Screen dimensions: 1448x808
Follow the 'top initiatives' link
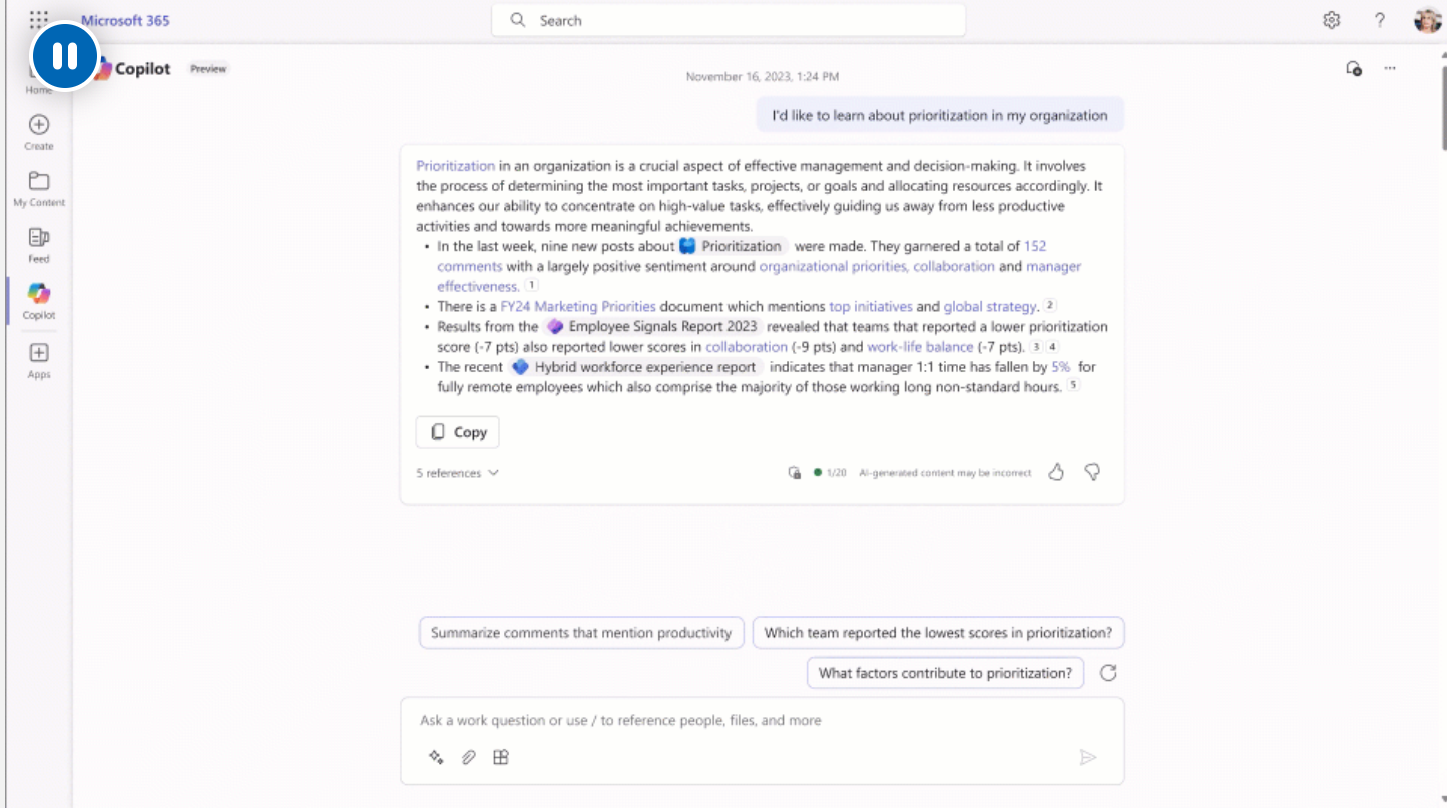tap(870, 306)
